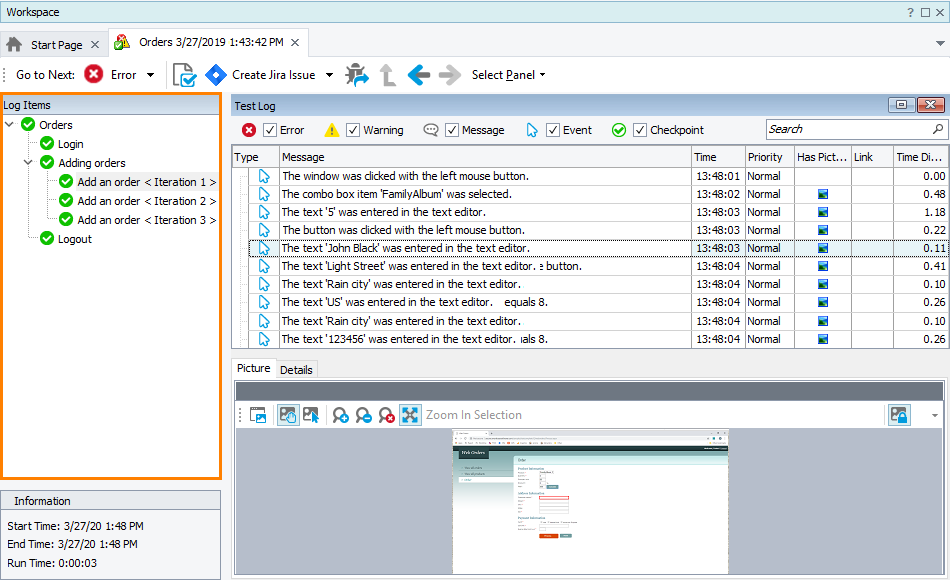Click the Go to Next Error icon
The width and height of the screenshot is (950, 580).
pos(94,75)
